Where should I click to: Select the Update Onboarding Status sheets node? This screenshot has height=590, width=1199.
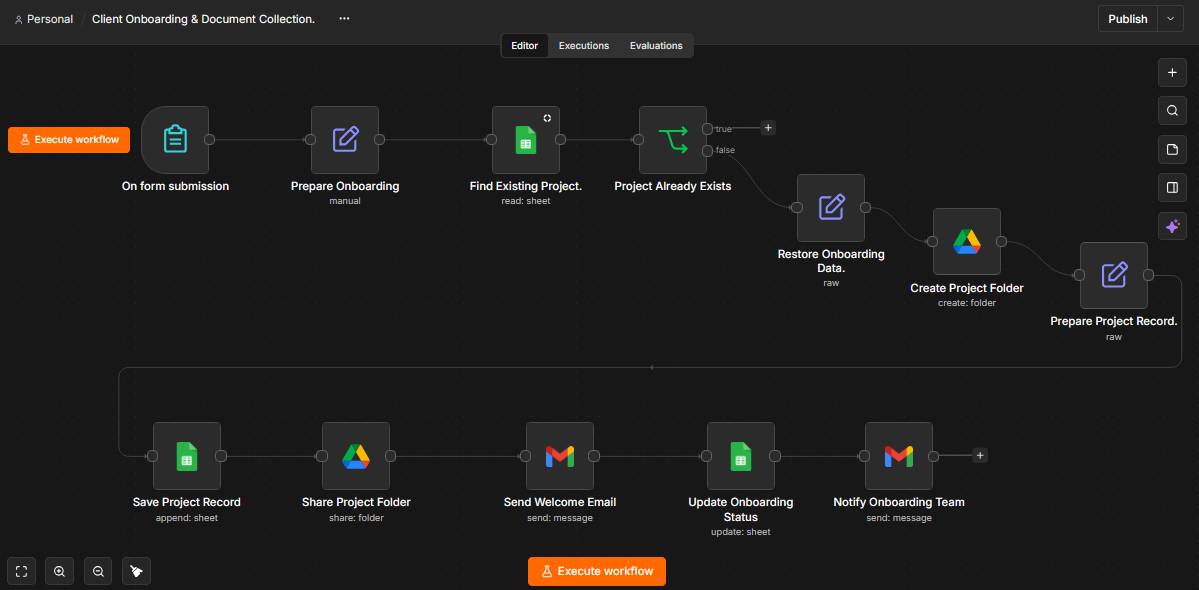click(x=741, y=456)
